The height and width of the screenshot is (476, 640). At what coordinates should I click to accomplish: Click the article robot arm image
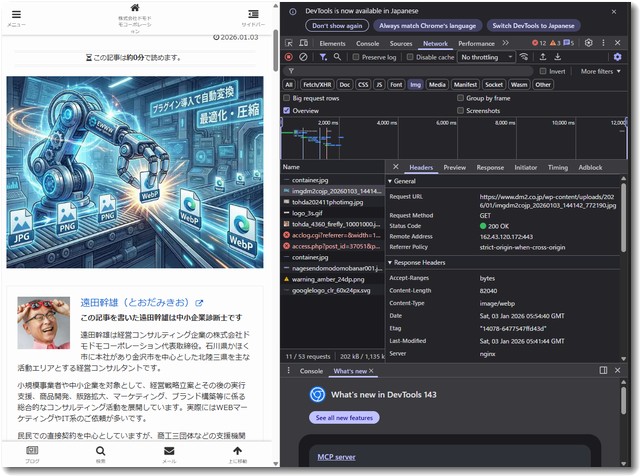point(135,172)
